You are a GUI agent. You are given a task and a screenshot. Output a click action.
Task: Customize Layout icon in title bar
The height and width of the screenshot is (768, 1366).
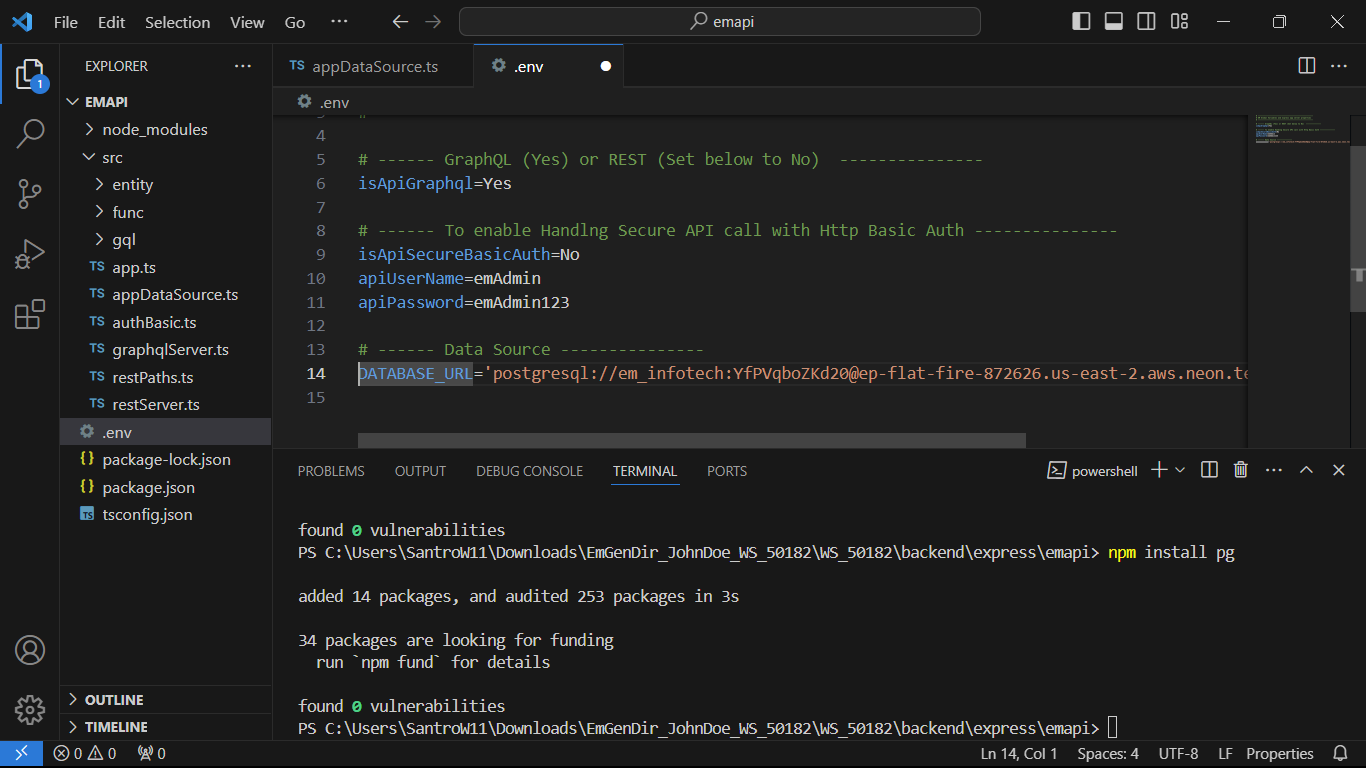1179,22
